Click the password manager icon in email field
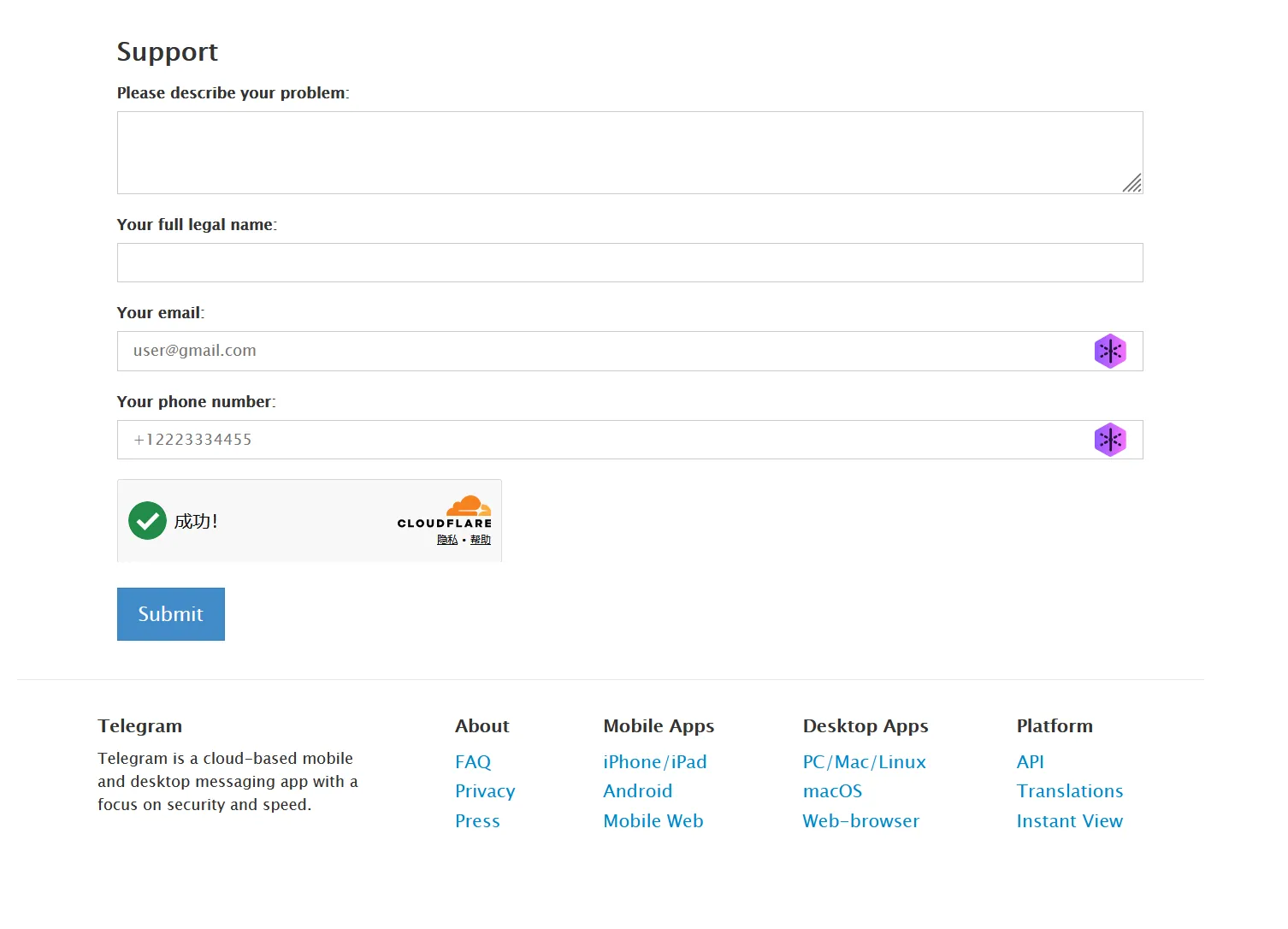The width and height of the screenshot is (1288, 929). click(x=1109, y=351)
